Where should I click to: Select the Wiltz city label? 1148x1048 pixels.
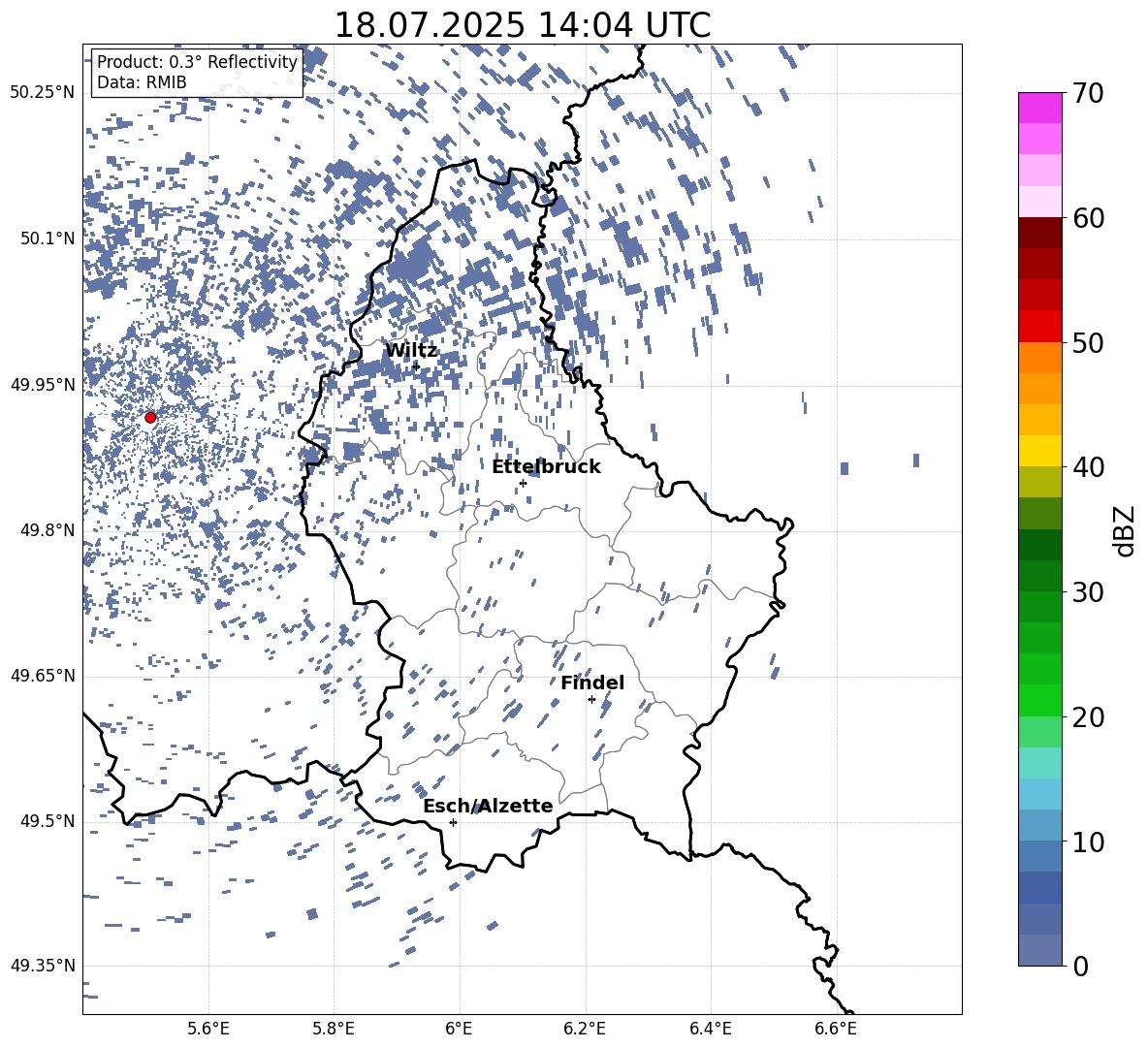411,351
